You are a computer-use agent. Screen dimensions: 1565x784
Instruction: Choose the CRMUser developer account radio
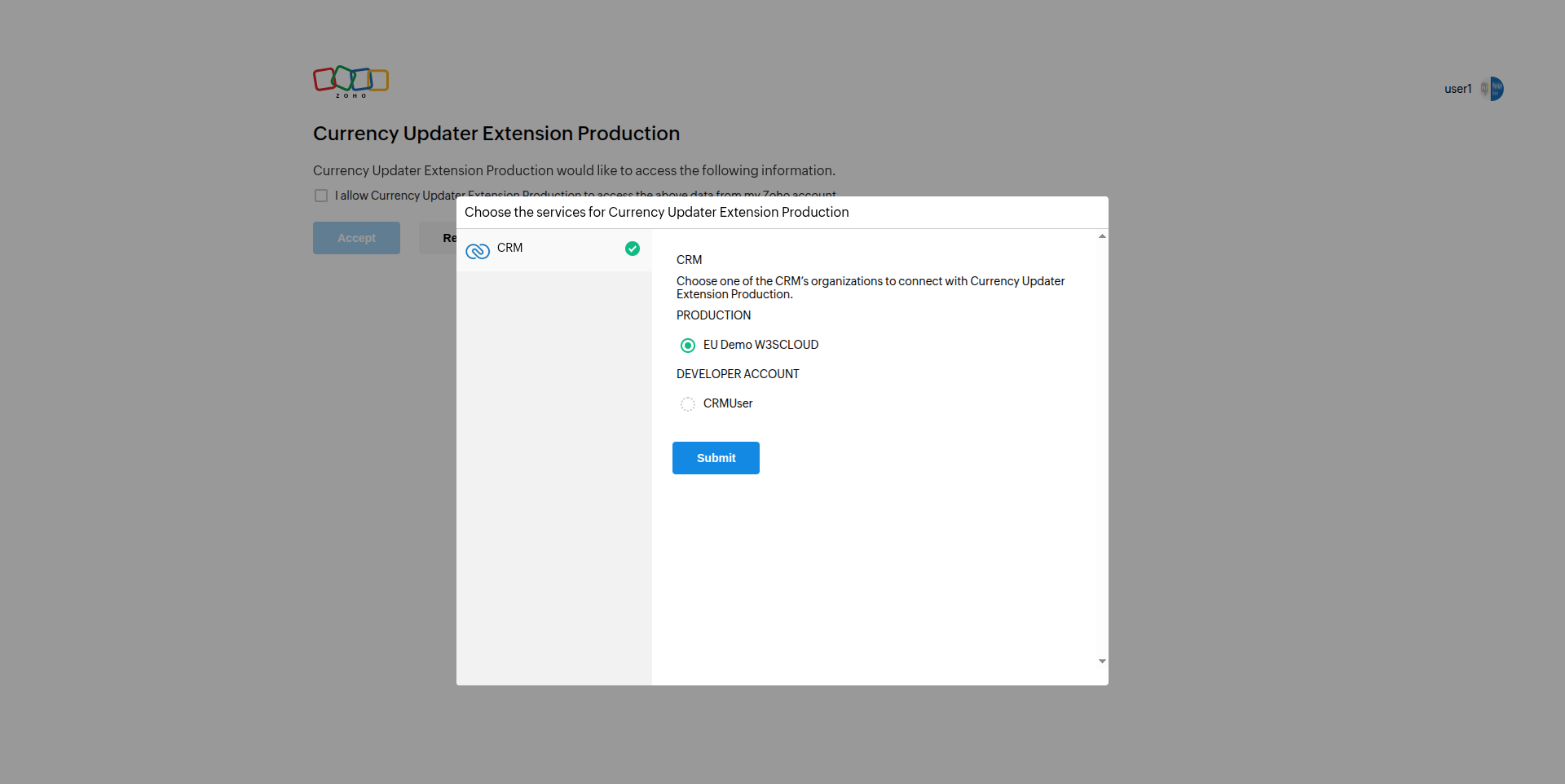pyautogui.click(x=688, y=404)
